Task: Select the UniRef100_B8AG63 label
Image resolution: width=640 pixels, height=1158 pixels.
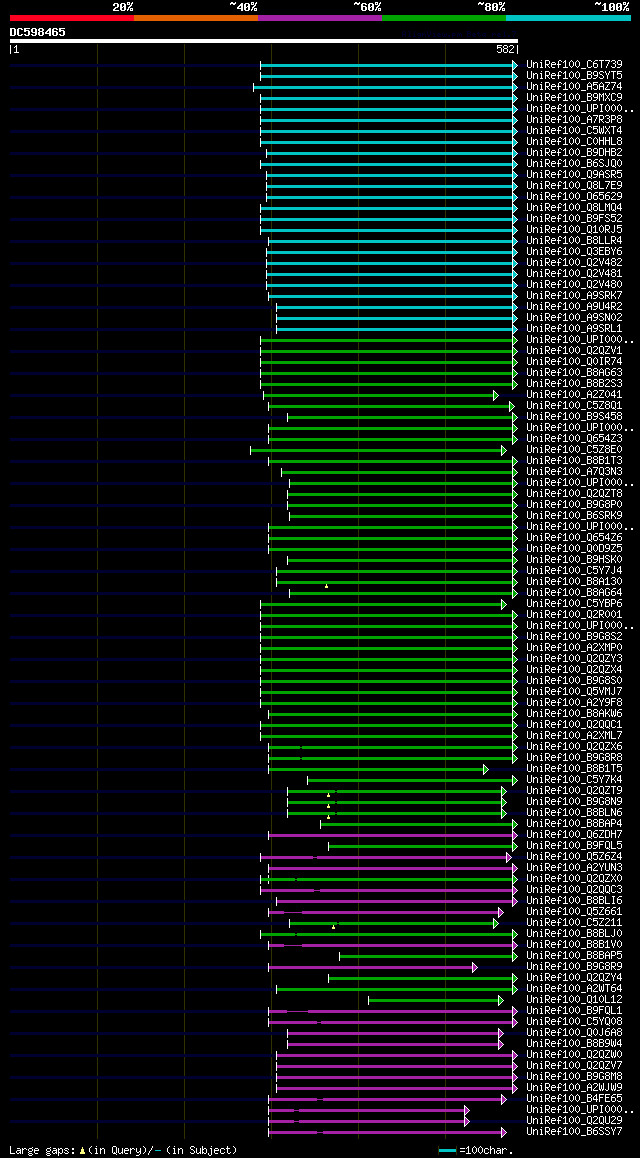Action: [574, 373]
